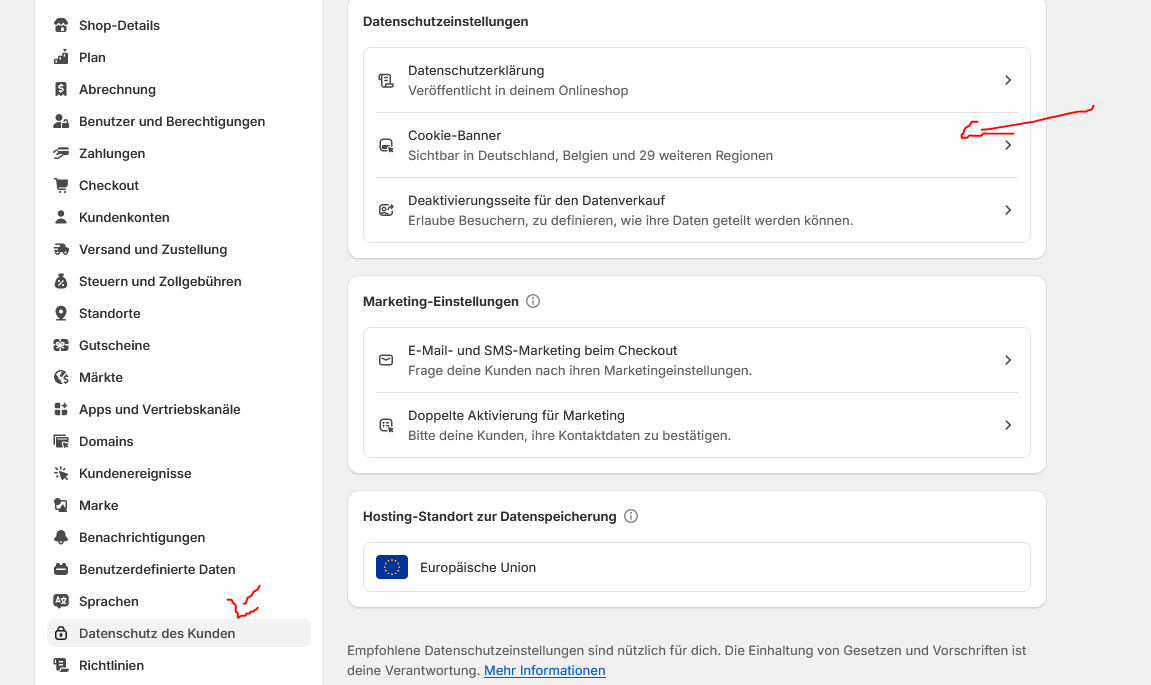Click the Shop-Details storefront icon

pos(61,25)
